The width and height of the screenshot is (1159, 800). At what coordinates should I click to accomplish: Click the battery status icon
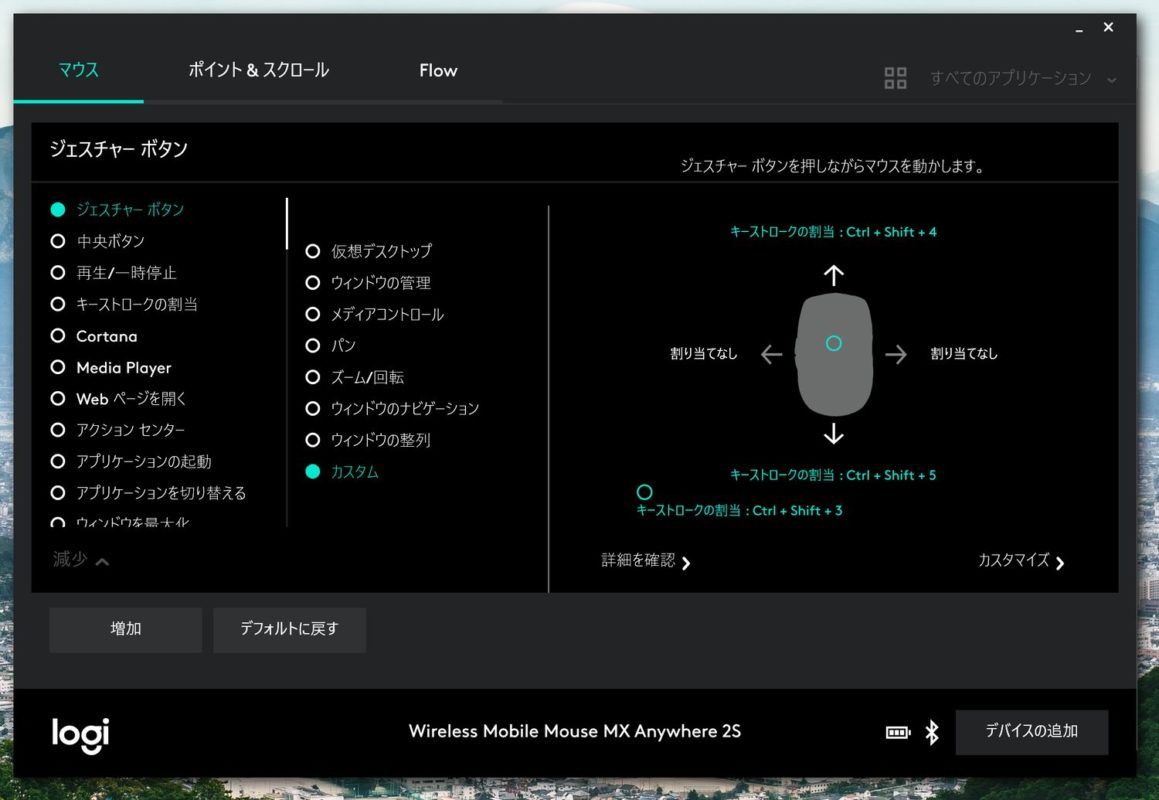click(898, 732)
